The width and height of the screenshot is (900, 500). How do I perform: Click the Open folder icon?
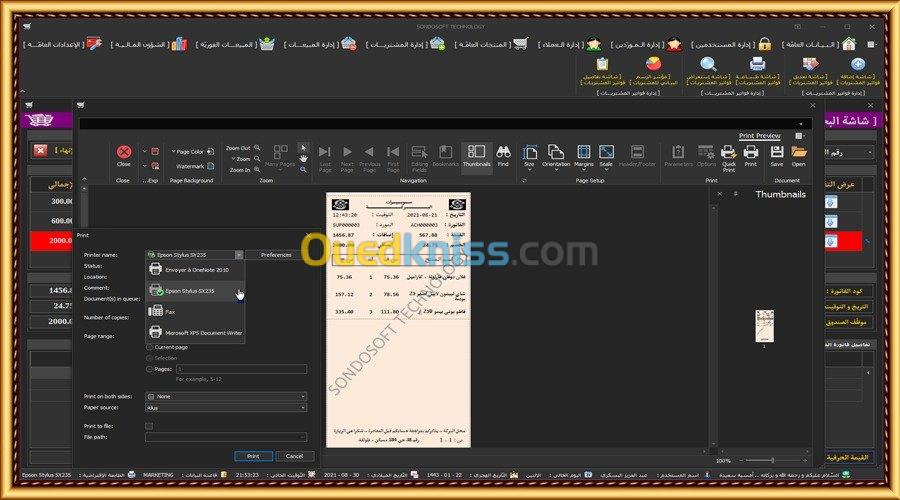798,152
